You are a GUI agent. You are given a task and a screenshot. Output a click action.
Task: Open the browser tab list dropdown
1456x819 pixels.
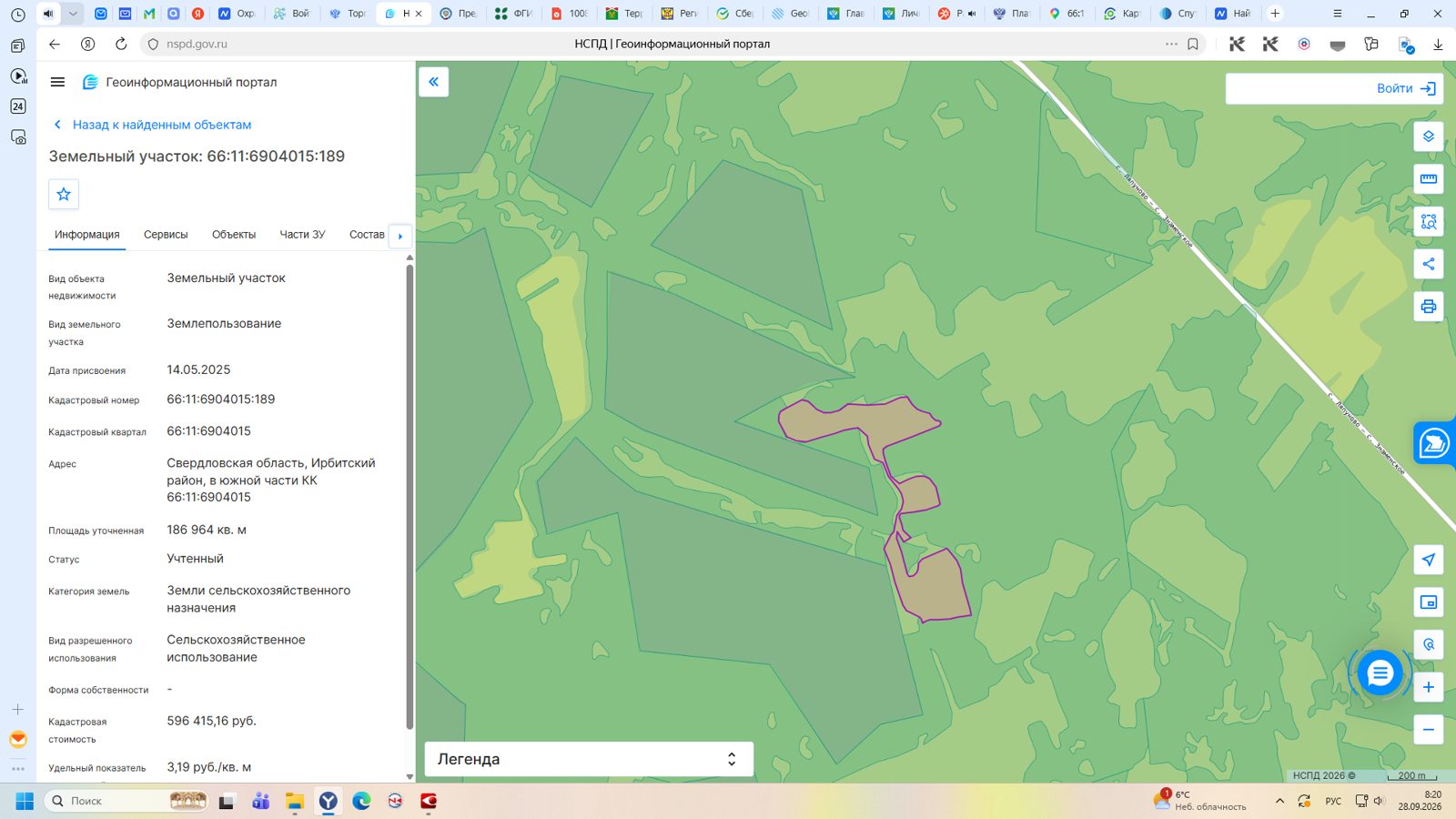[x=73, y=14]
